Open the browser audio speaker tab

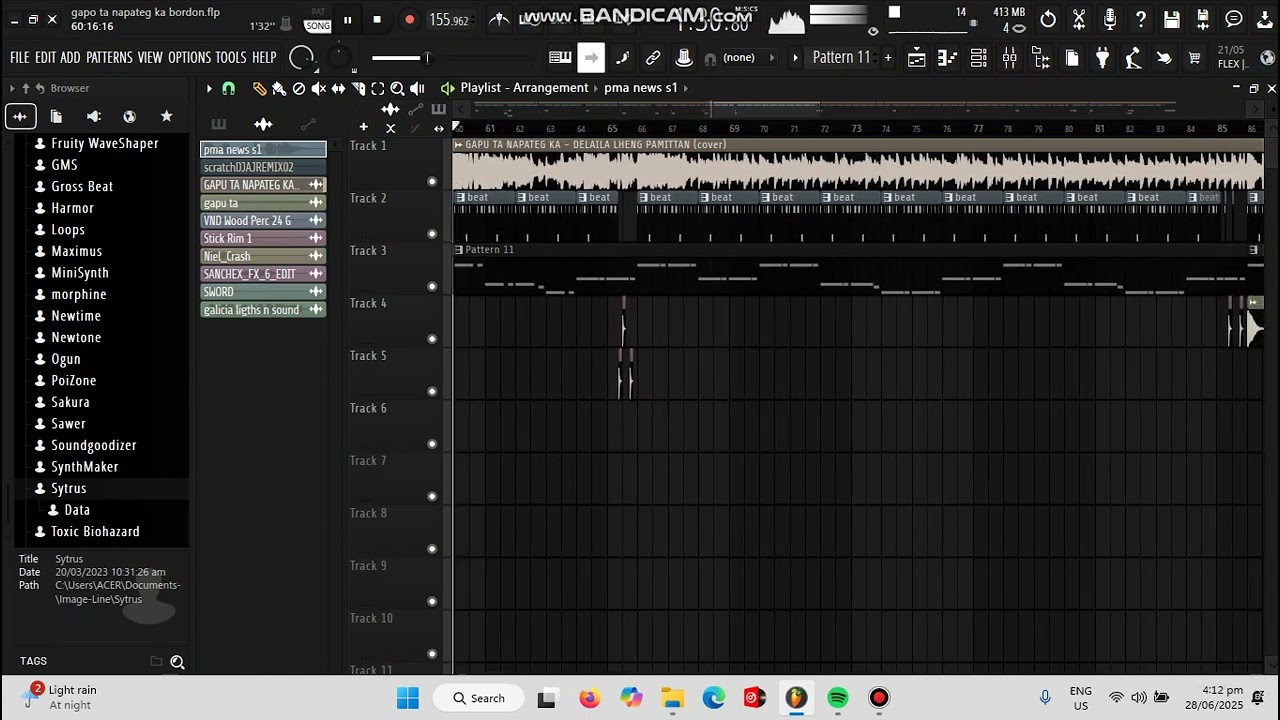[93, 116]
